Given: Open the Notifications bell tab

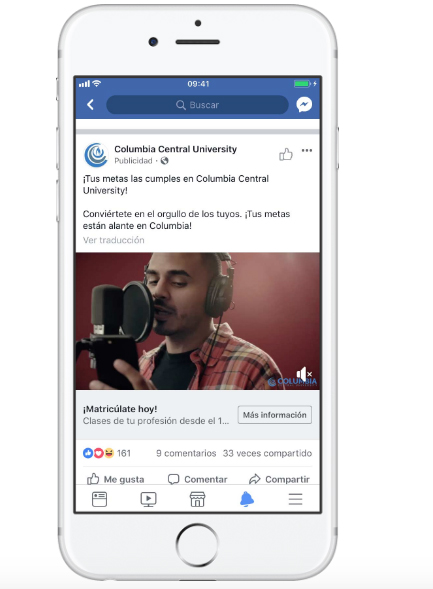Looking at the screenshot, I should 247,499.
